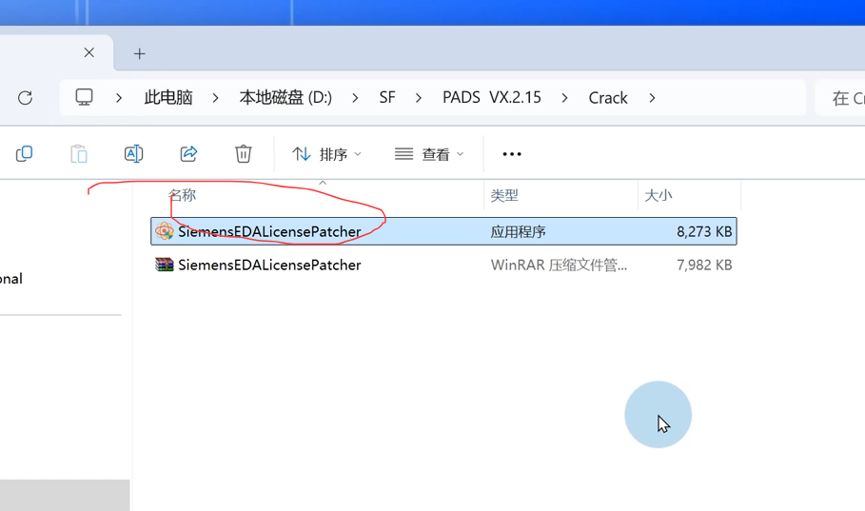Click the Share toolbar icon

(189, 154)
